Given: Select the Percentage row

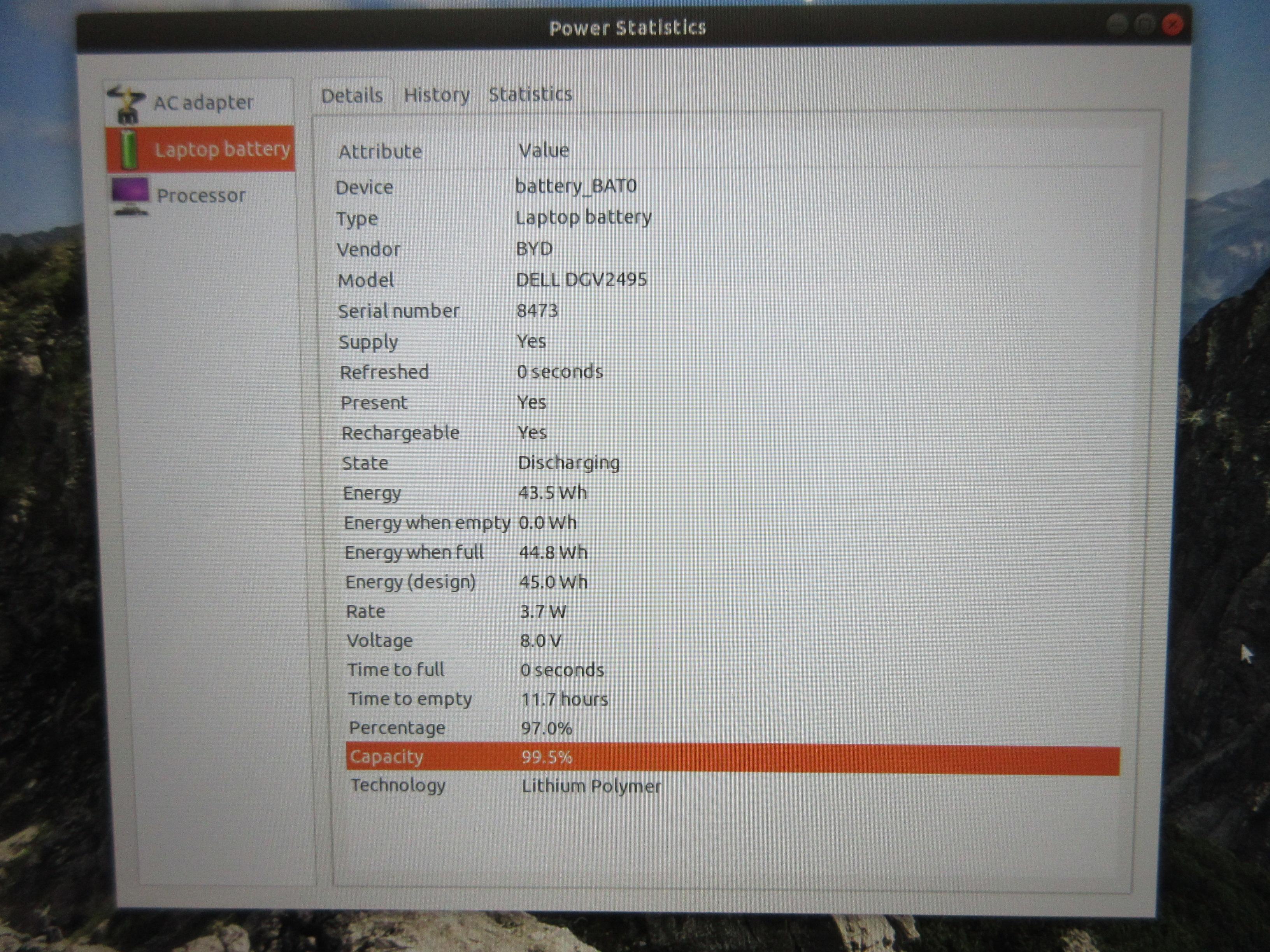Looking at the screenshot, I should tap(734, 728).
